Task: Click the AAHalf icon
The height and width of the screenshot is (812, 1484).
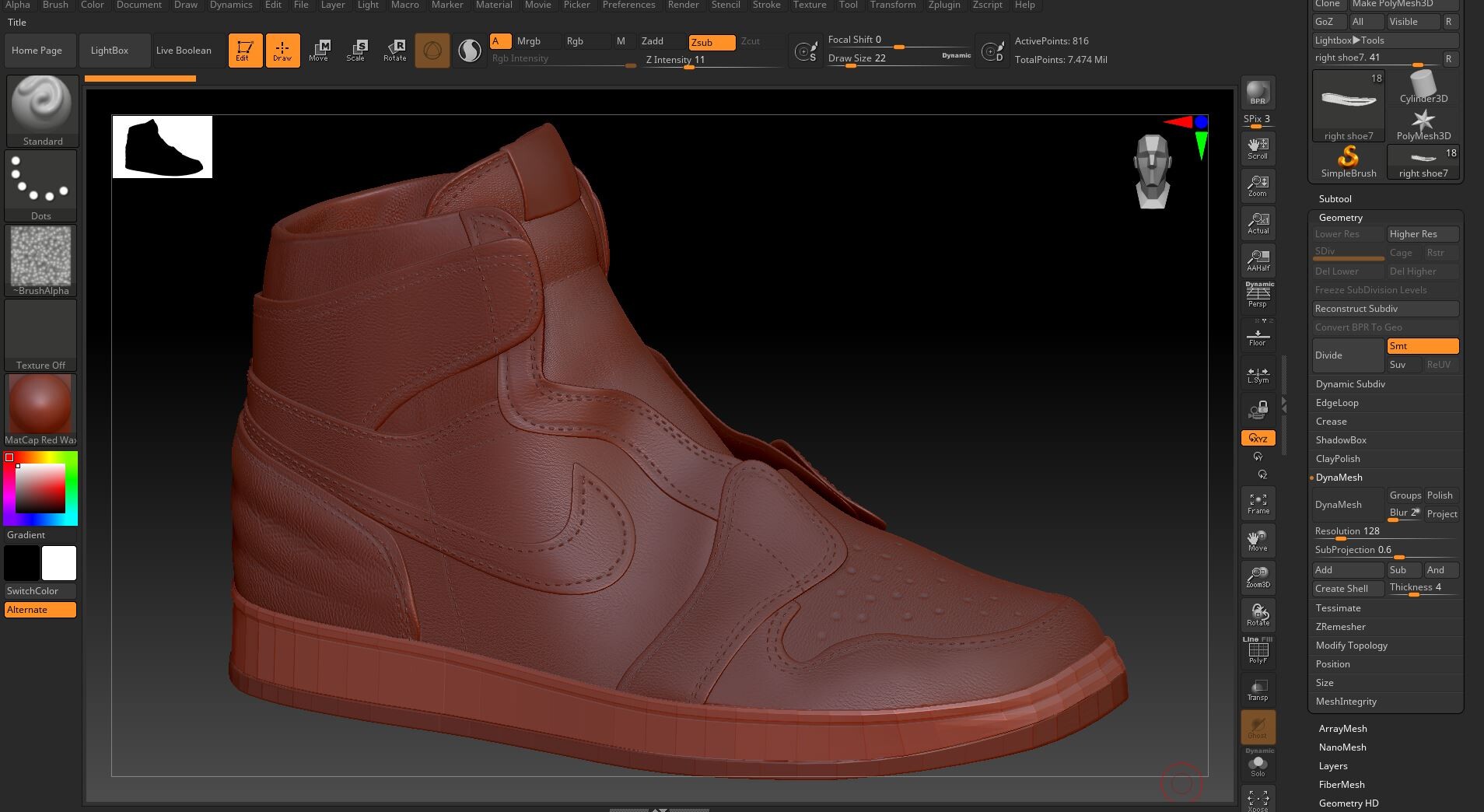Action: (x=1258, y=260)
